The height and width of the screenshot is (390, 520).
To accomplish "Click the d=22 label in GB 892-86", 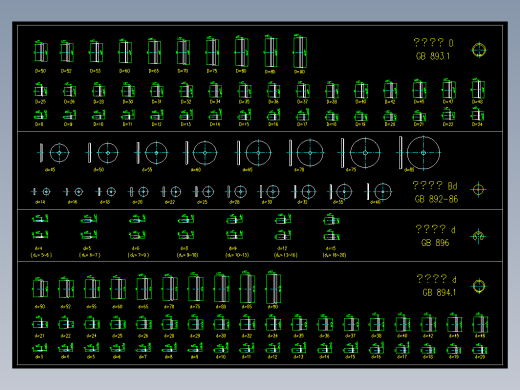I will pyautogui.click(x=170, y=202).
